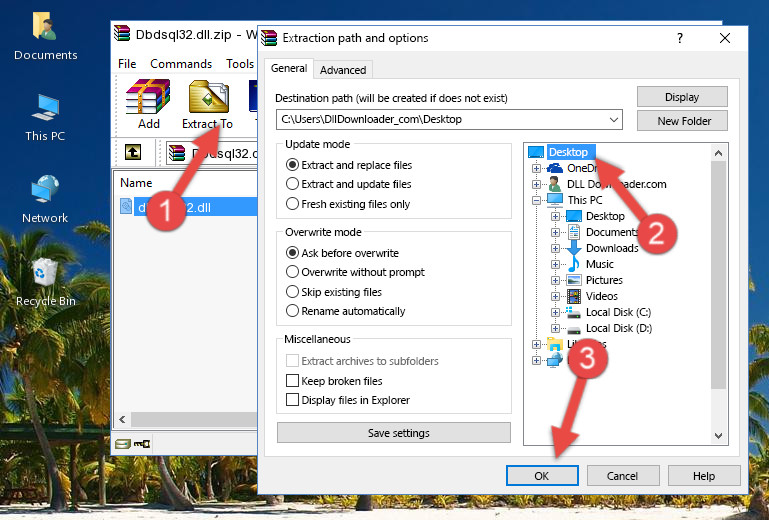Expand the Local Disk (C:) tree node
Screen dimensions: 769x520
(555, 312)
